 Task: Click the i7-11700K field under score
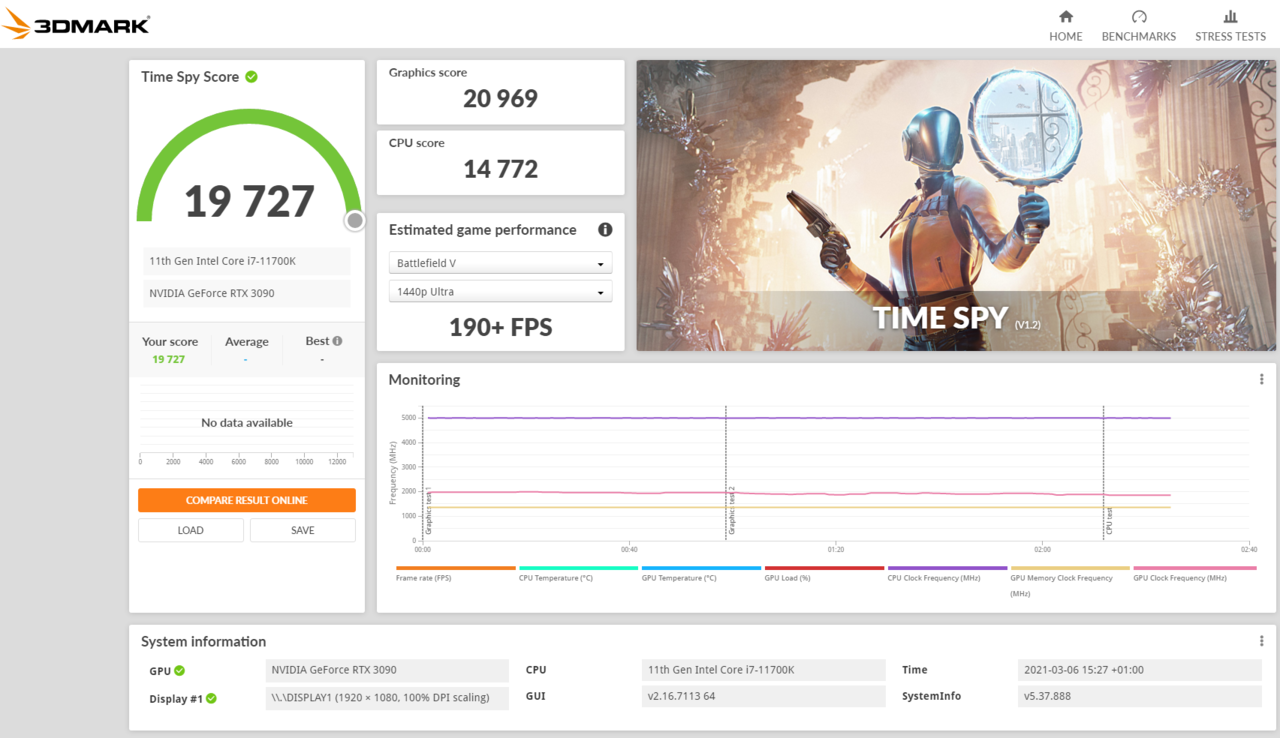coord(247,261)
